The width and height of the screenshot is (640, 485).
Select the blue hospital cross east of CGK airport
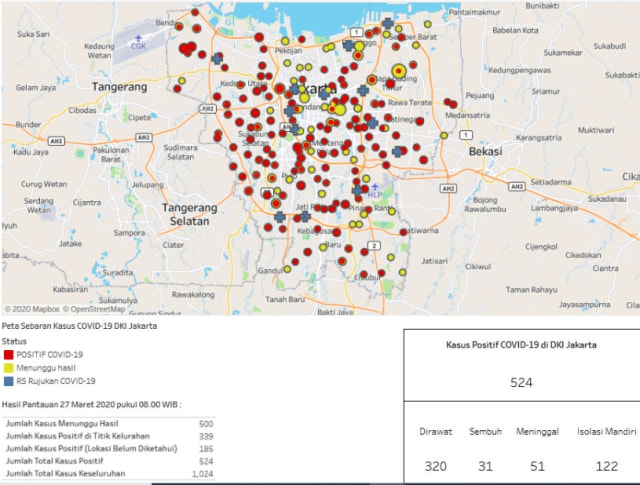(x=218, y=58)
